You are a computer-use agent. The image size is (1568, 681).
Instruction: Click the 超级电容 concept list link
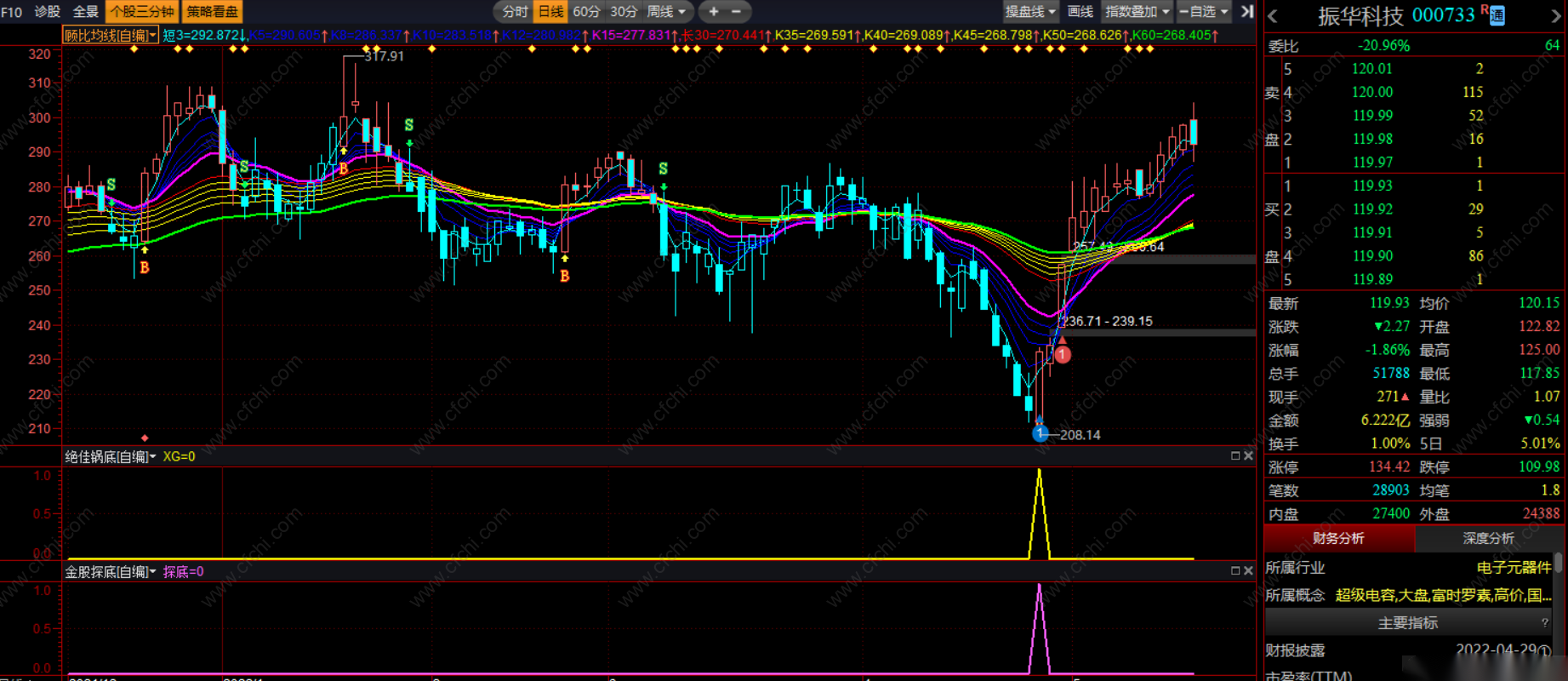1443,595
